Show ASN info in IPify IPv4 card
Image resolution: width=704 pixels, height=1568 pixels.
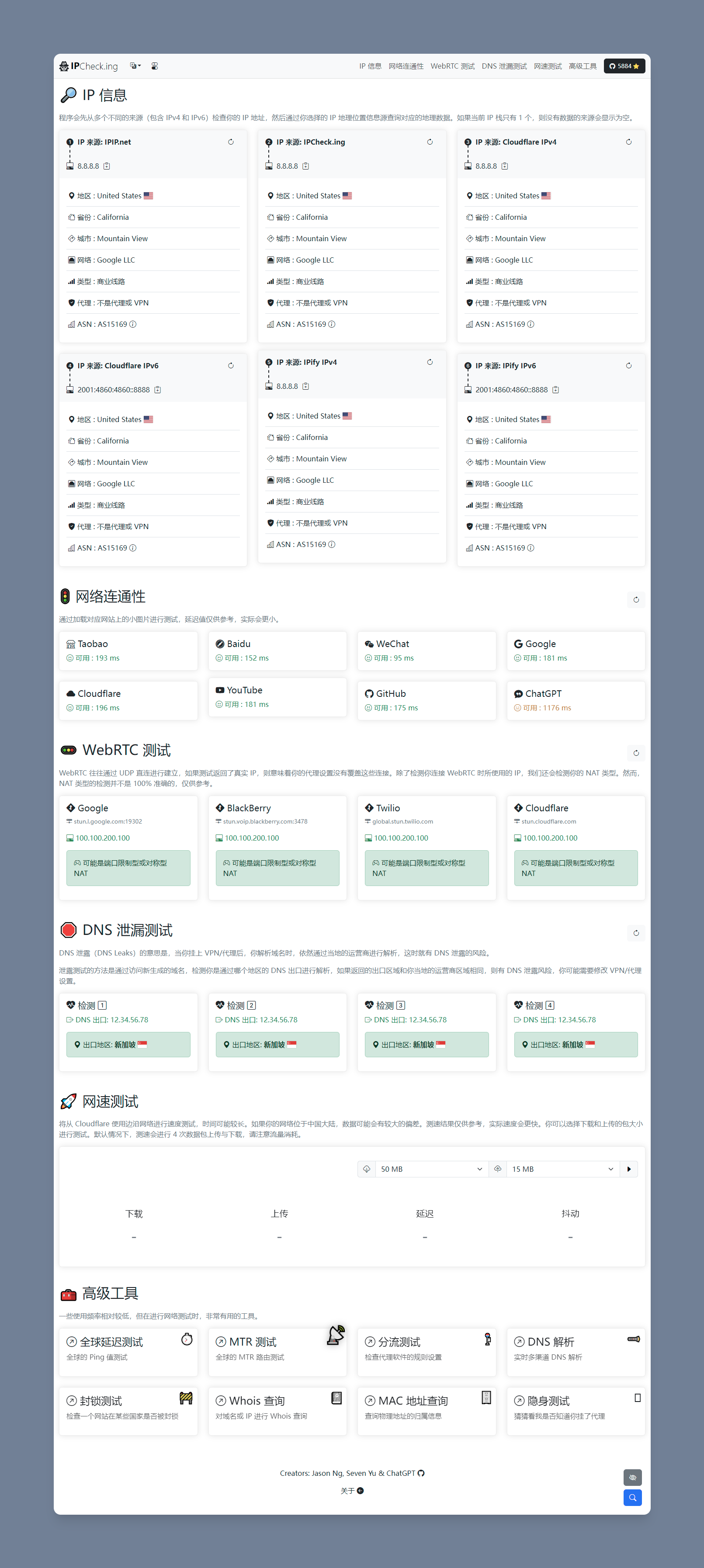point(332,545)
